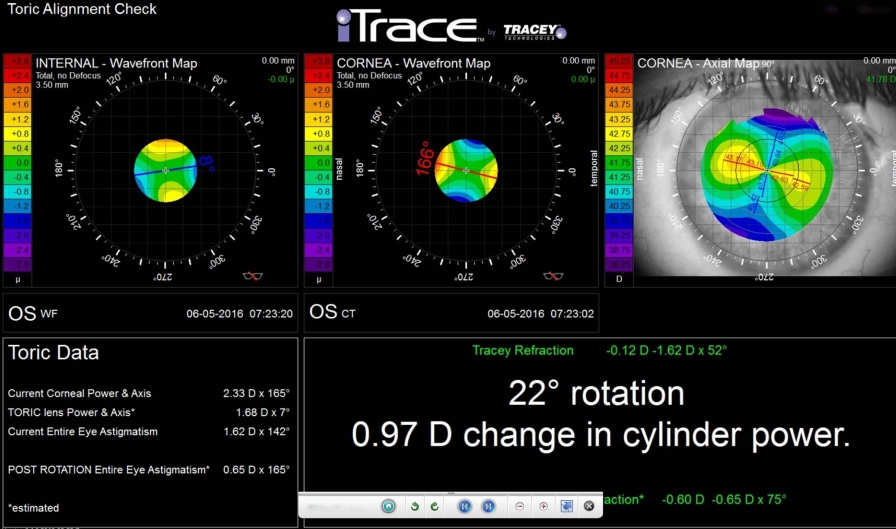Screen dimensions: 896x529
Task: Click the 'CORNEA - Wavefront Map' heading
Action: tap(414, 63)
